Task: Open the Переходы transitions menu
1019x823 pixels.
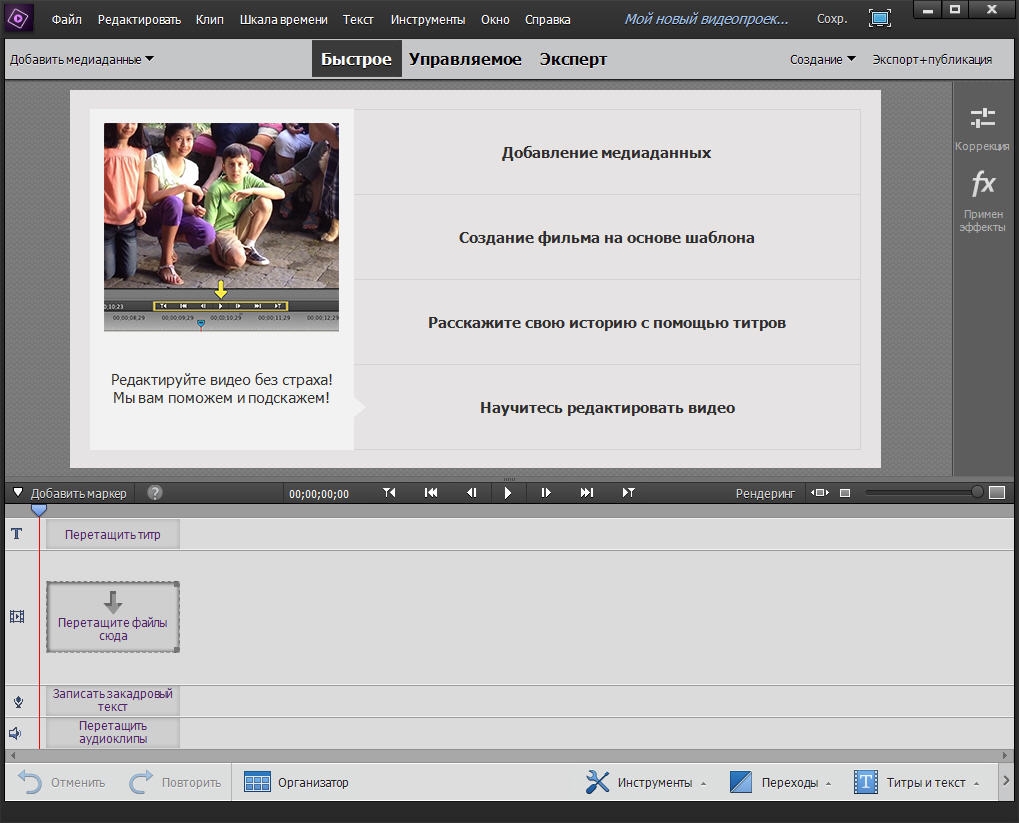Action: [x=780, y=782]
